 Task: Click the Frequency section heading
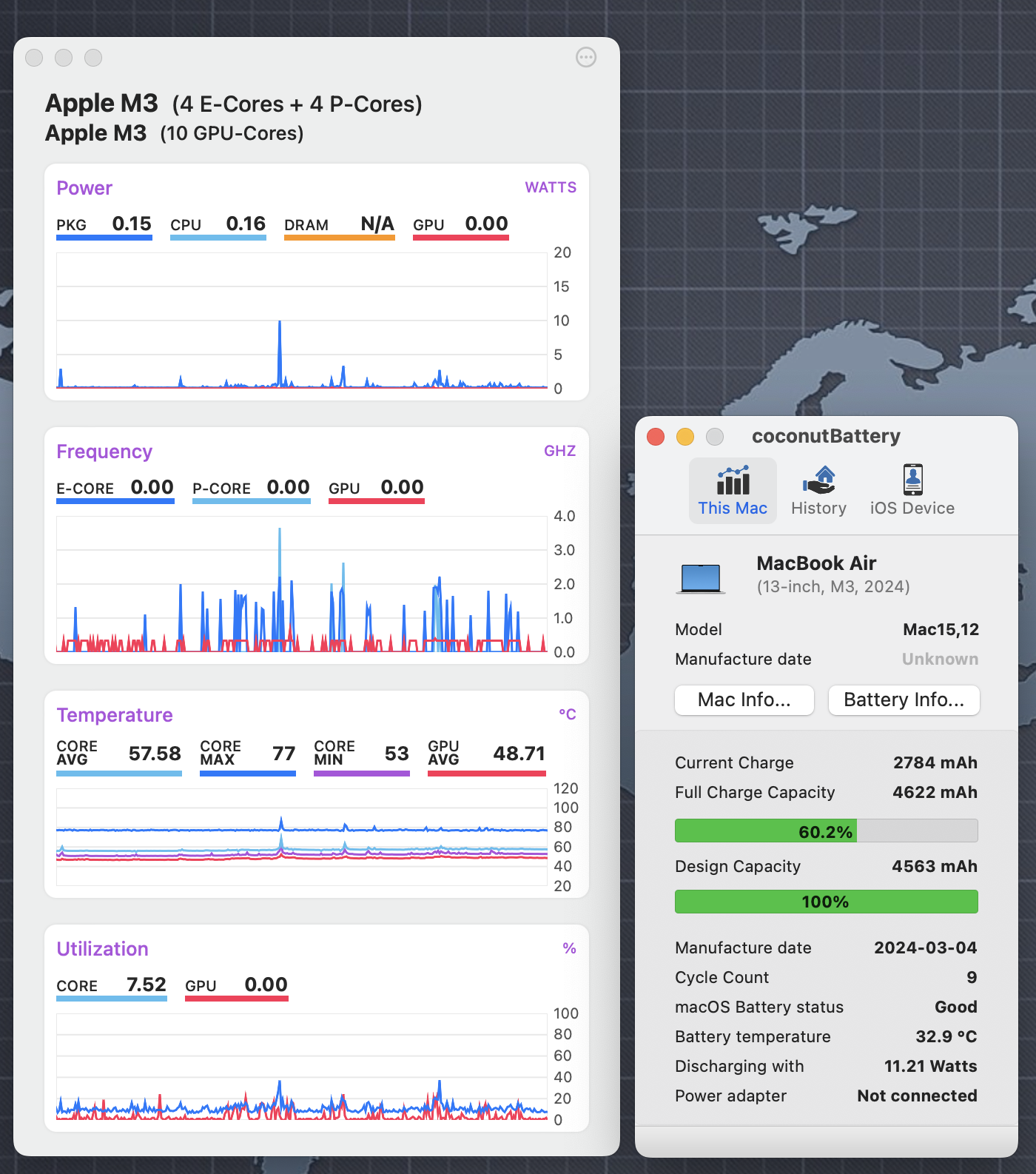(x=104, y=452)
